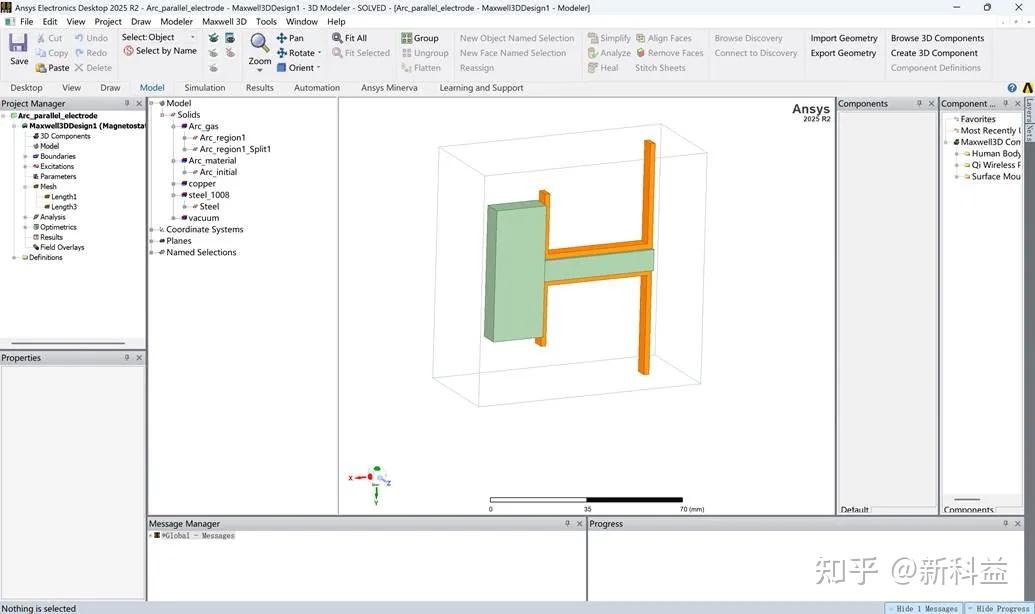Click the Layers side tab

[1028, 109]
